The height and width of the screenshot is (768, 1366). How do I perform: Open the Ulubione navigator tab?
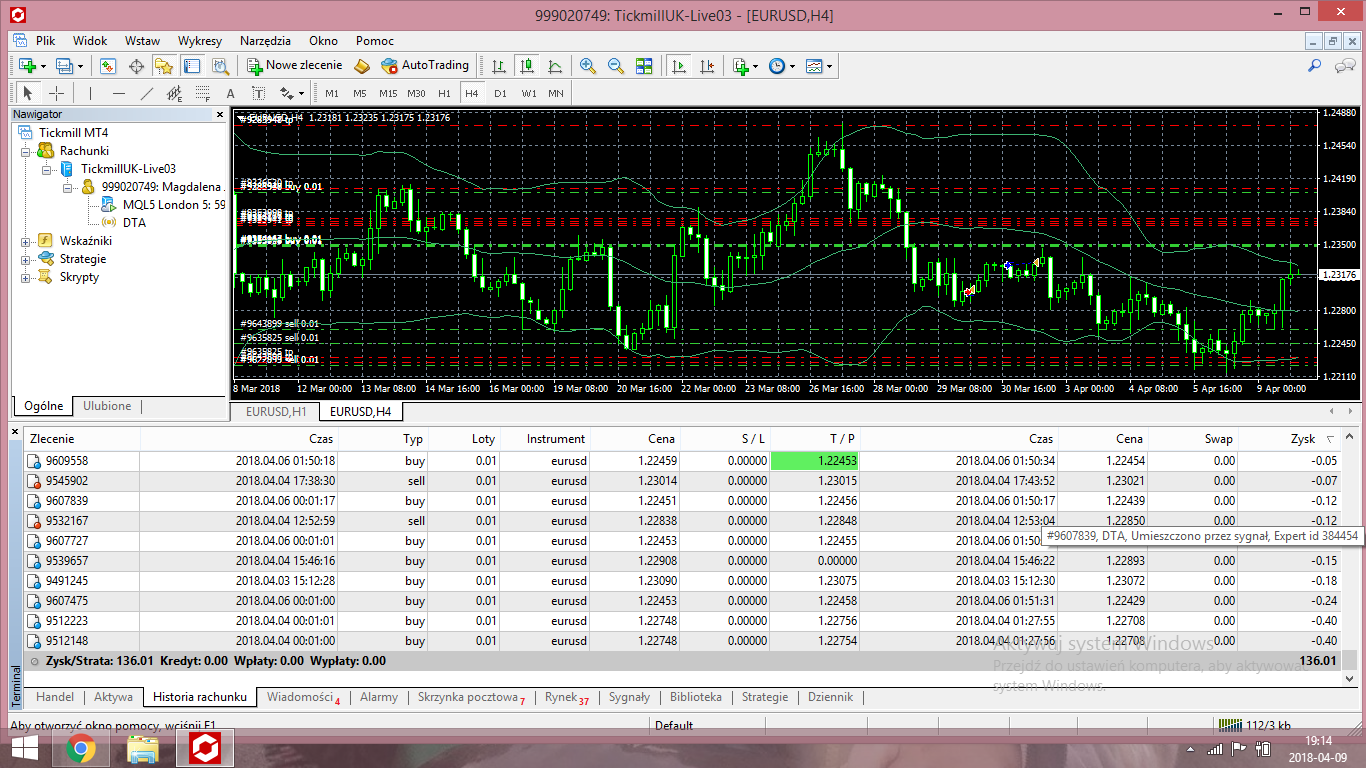pyautogui.click(x=107, y=406)
